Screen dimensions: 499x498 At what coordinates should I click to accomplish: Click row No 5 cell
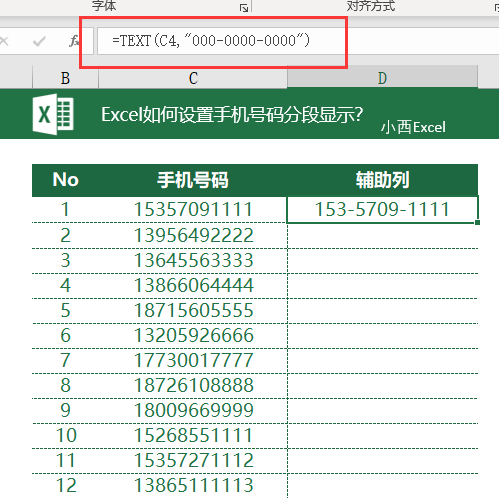(x=65, y=310)
